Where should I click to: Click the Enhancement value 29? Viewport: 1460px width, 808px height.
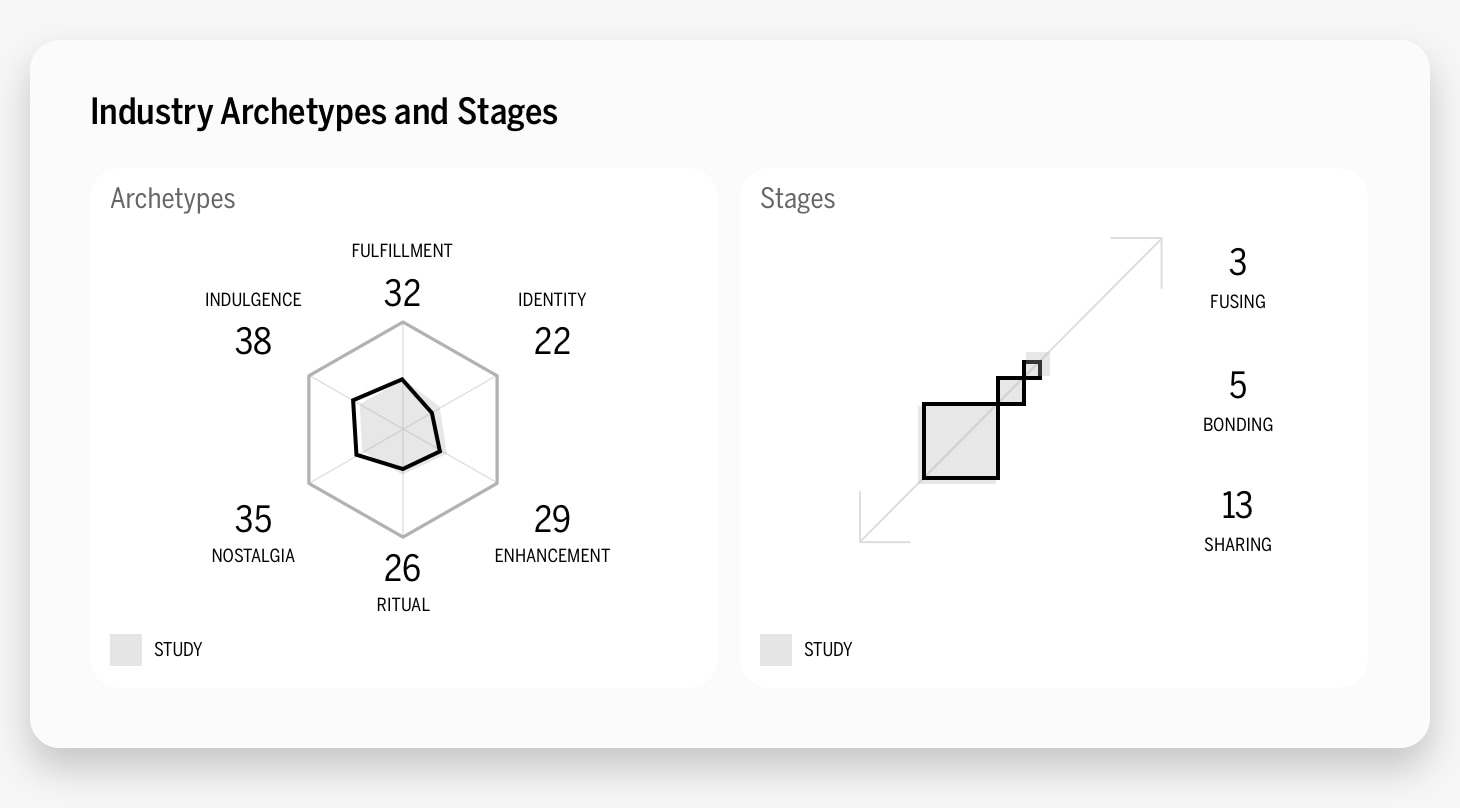[552, 520]
